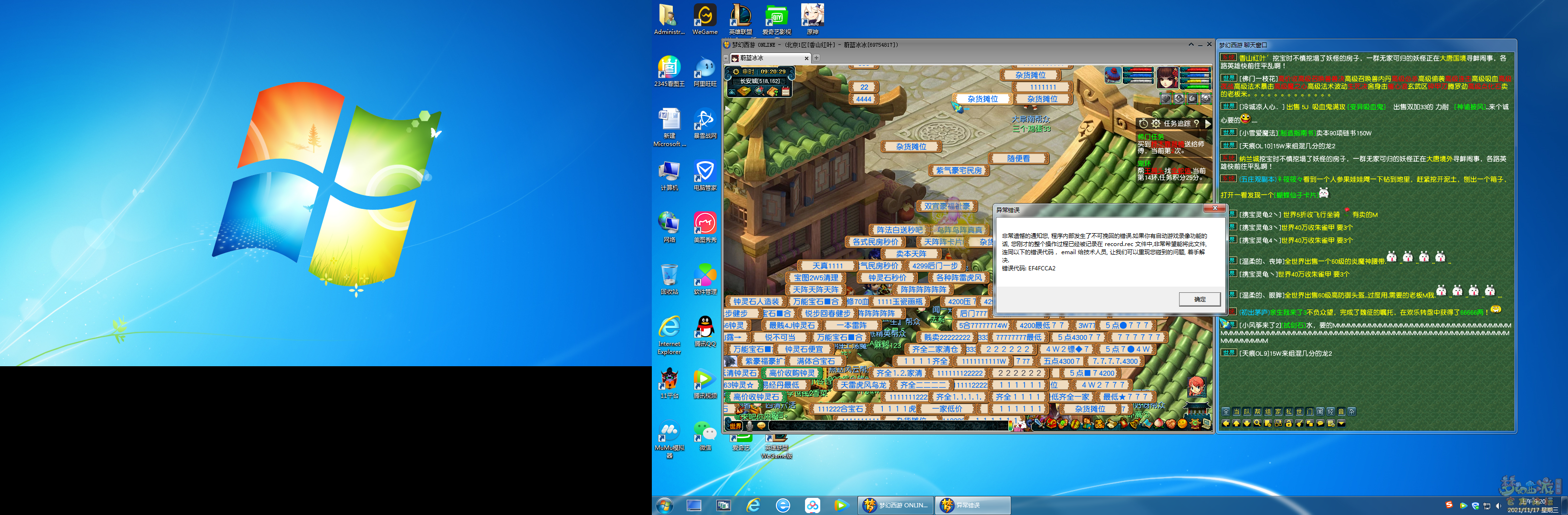Click the player's green experience bar
Viewport: 1568px width, 515px height.
pyautogui.click(x=1196, y=86)
